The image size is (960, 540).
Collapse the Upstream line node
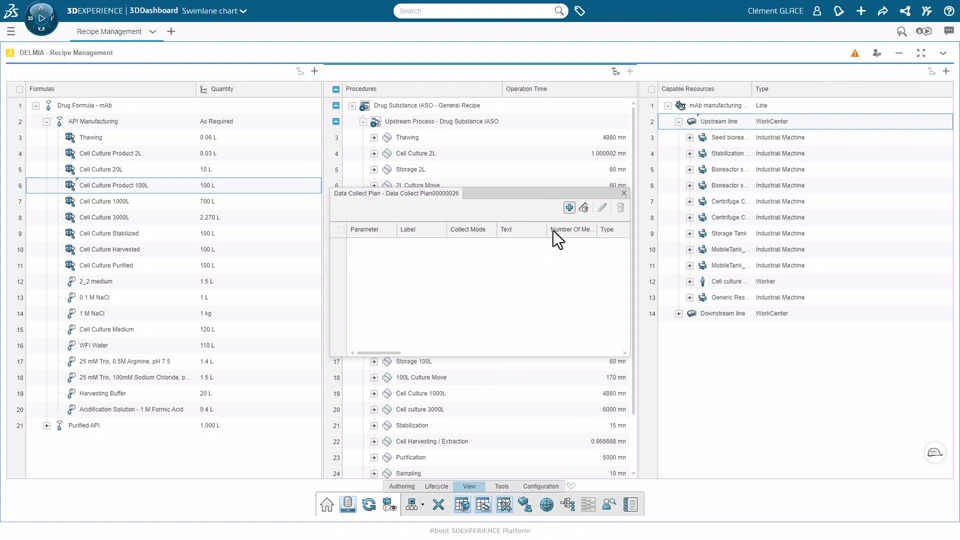(678, 121)
